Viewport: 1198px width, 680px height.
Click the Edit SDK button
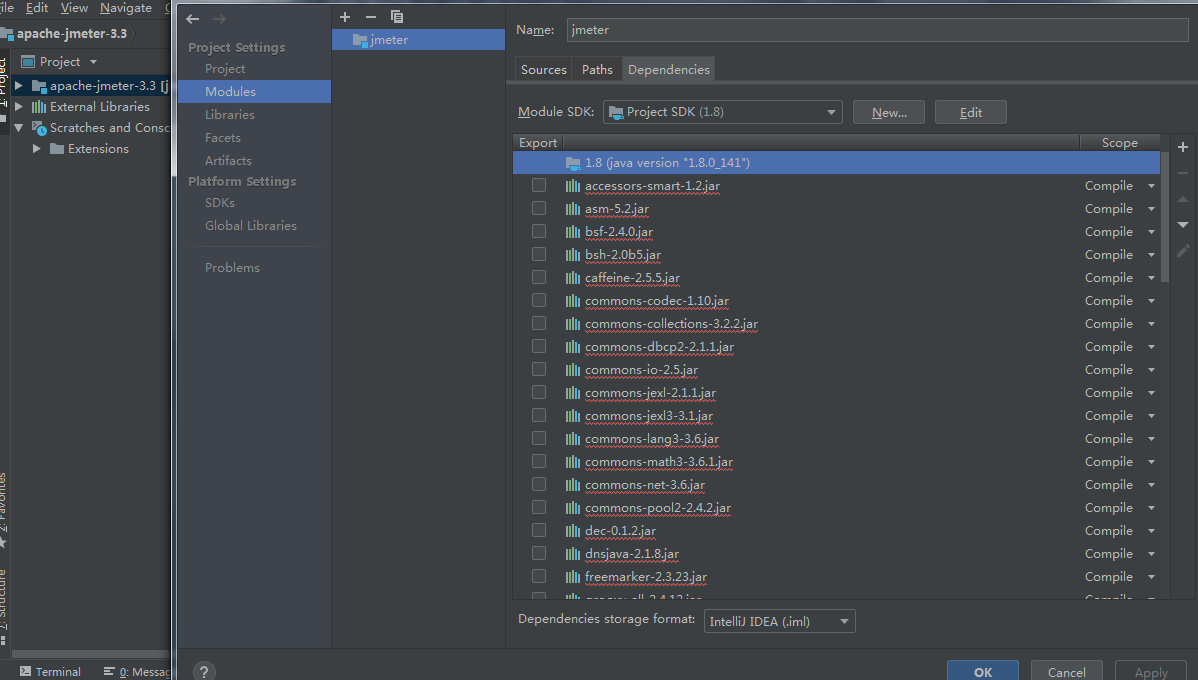[970, 112]
